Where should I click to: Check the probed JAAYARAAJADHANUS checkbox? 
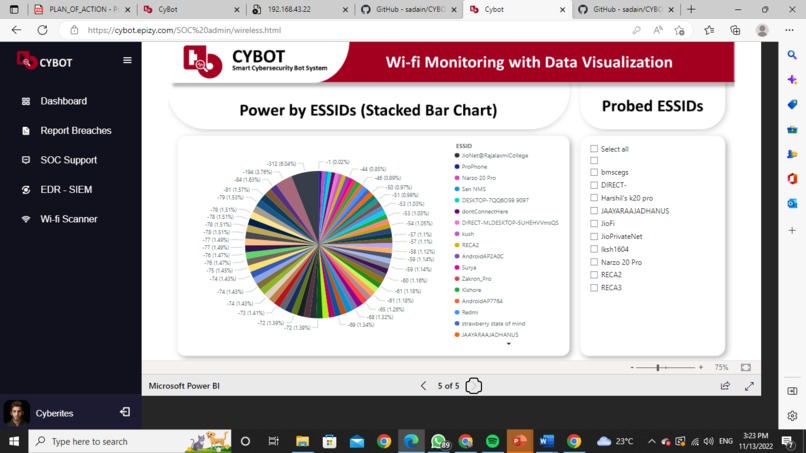pos(594,211)
